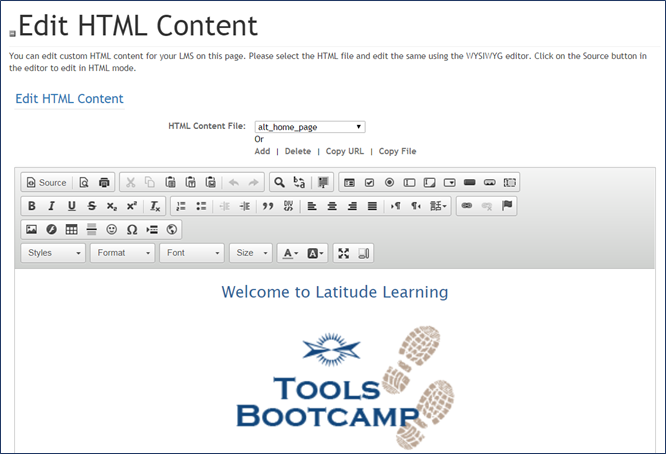
Task: Click the Source button in the editor
Action: point(47,182)
